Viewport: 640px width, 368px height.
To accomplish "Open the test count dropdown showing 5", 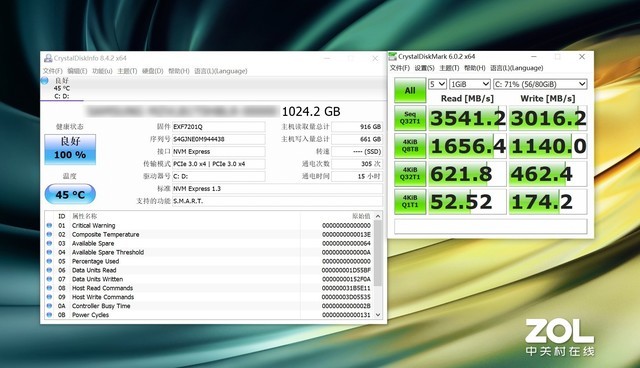I will click(x=437, y=84).
